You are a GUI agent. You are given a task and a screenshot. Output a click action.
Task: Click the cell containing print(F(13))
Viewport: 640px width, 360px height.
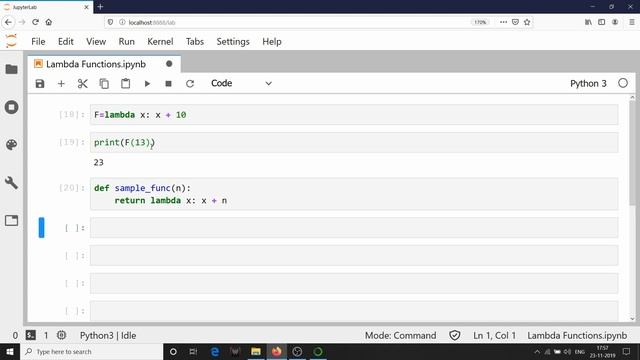[354, 142]
